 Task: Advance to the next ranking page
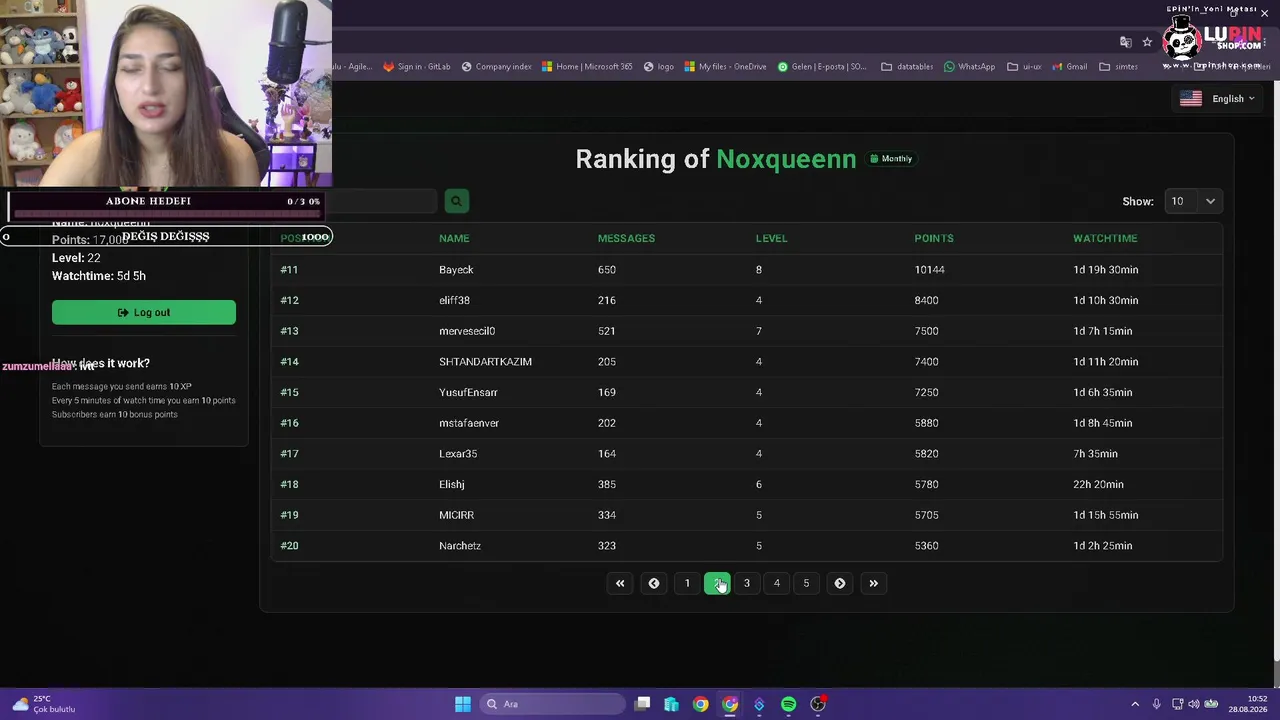click(840, 583)
